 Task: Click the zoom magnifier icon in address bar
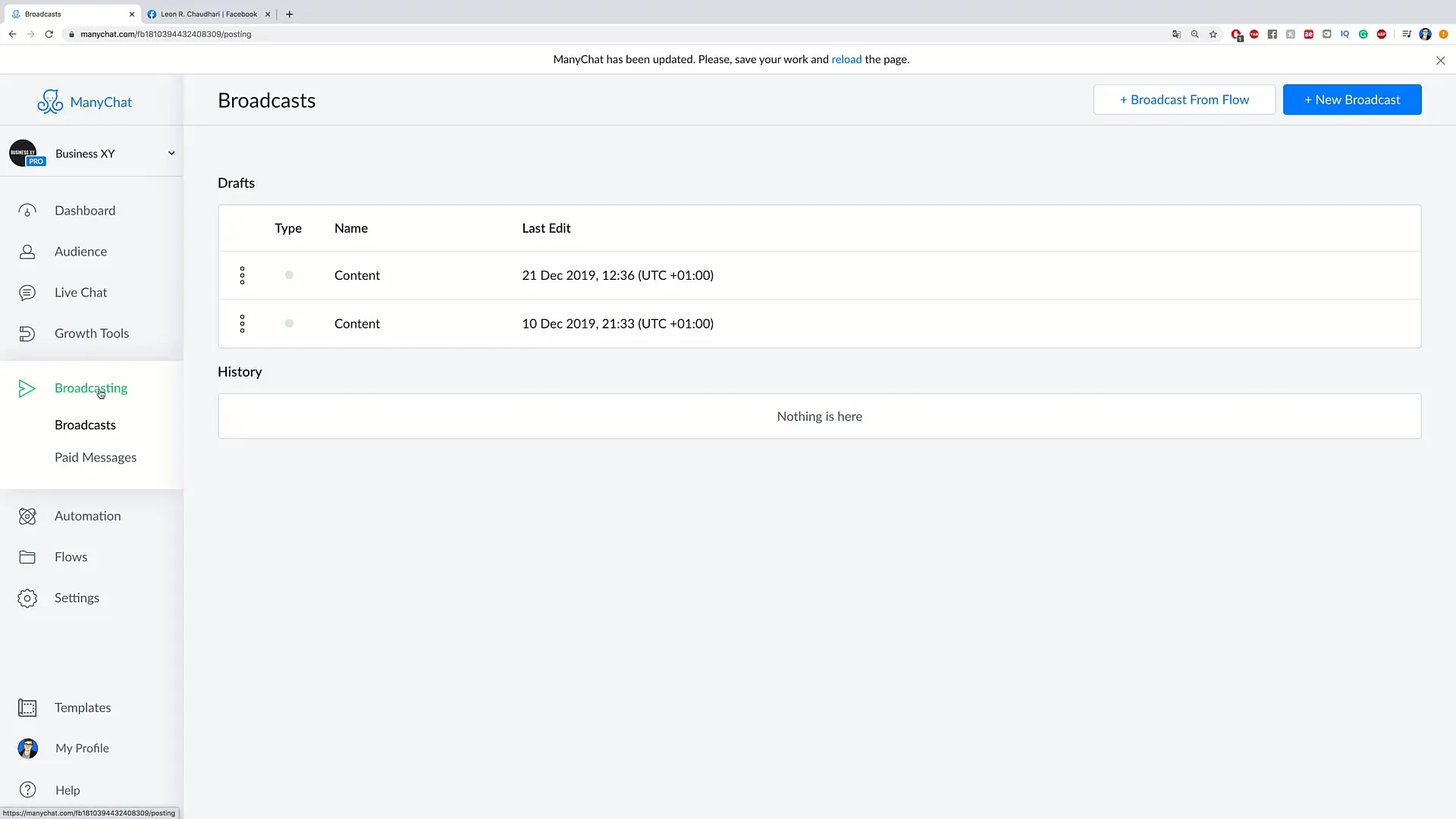click(x=1194, y=34)
